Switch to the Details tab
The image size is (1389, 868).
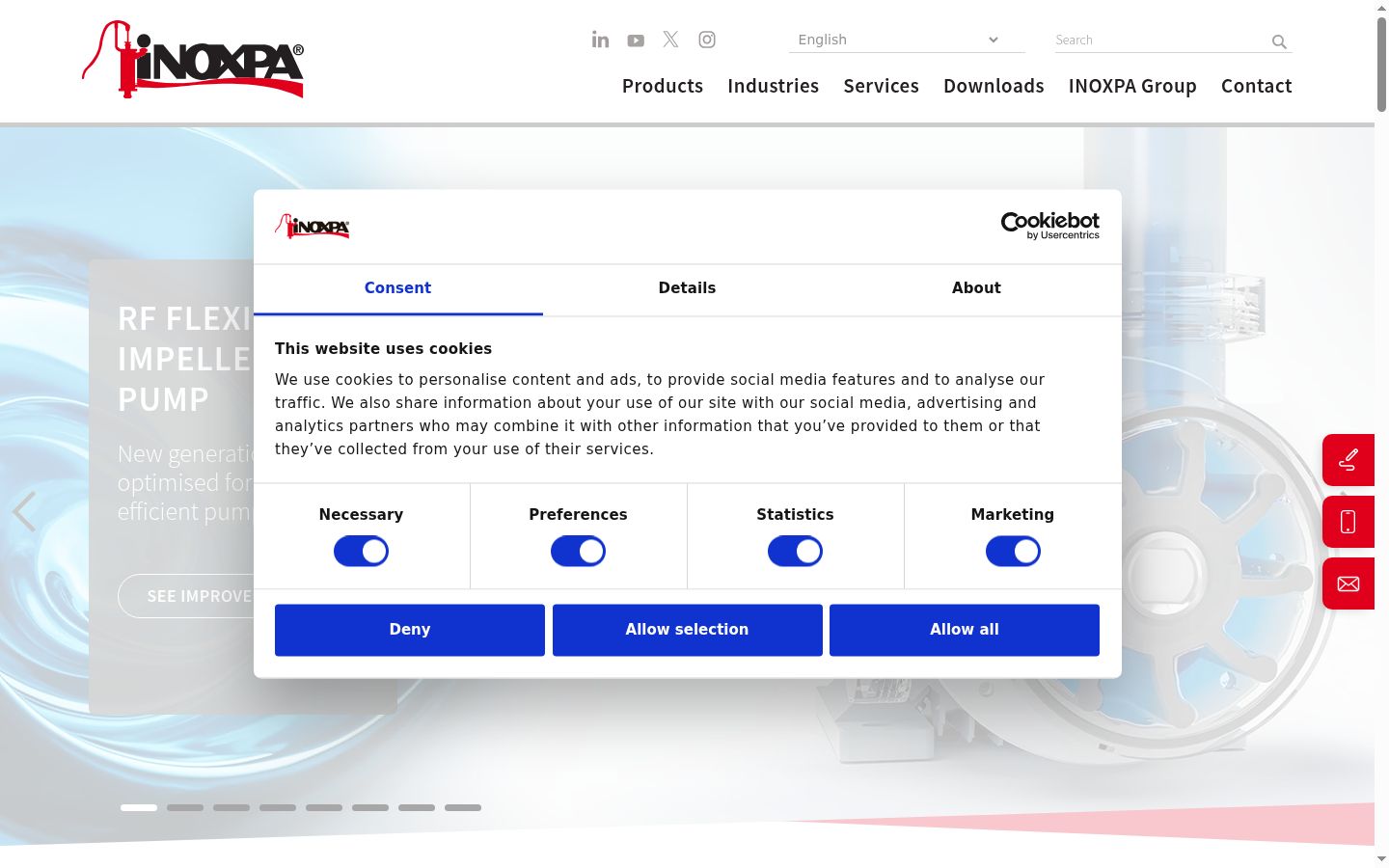(687, 288)
